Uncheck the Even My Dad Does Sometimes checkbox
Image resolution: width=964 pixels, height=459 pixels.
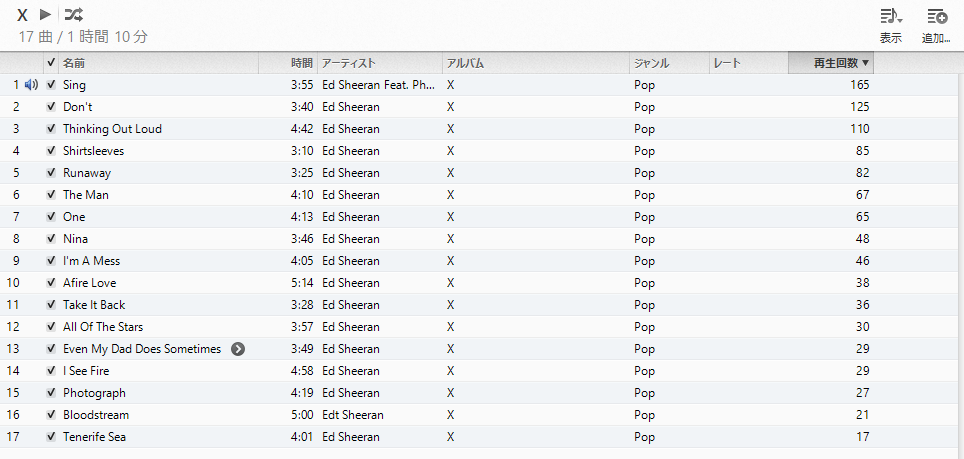[51, 349]
